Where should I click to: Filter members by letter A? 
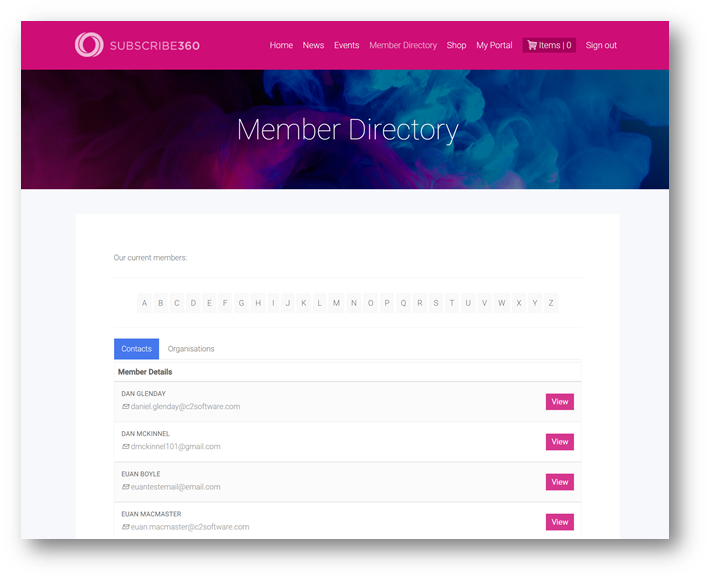144,303
